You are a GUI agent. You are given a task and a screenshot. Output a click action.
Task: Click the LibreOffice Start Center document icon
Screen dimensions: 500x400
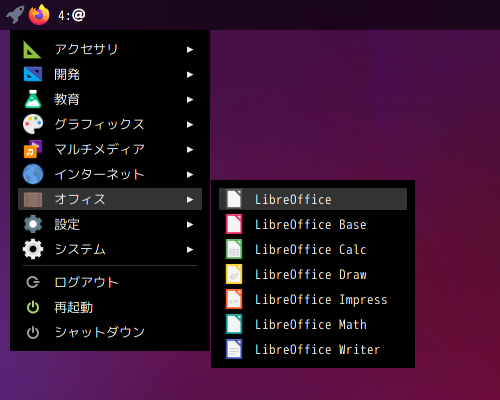(234, 199)
